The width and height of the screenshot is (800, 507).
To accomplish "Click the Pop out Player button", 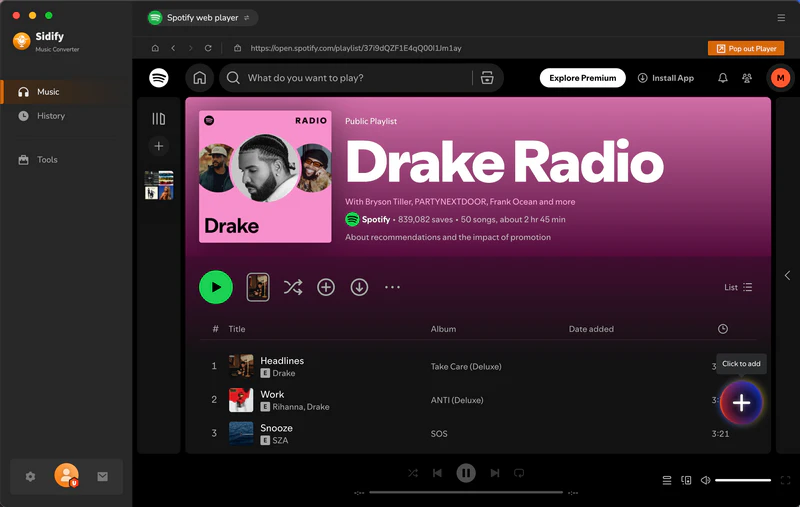I will coord(745,48).
